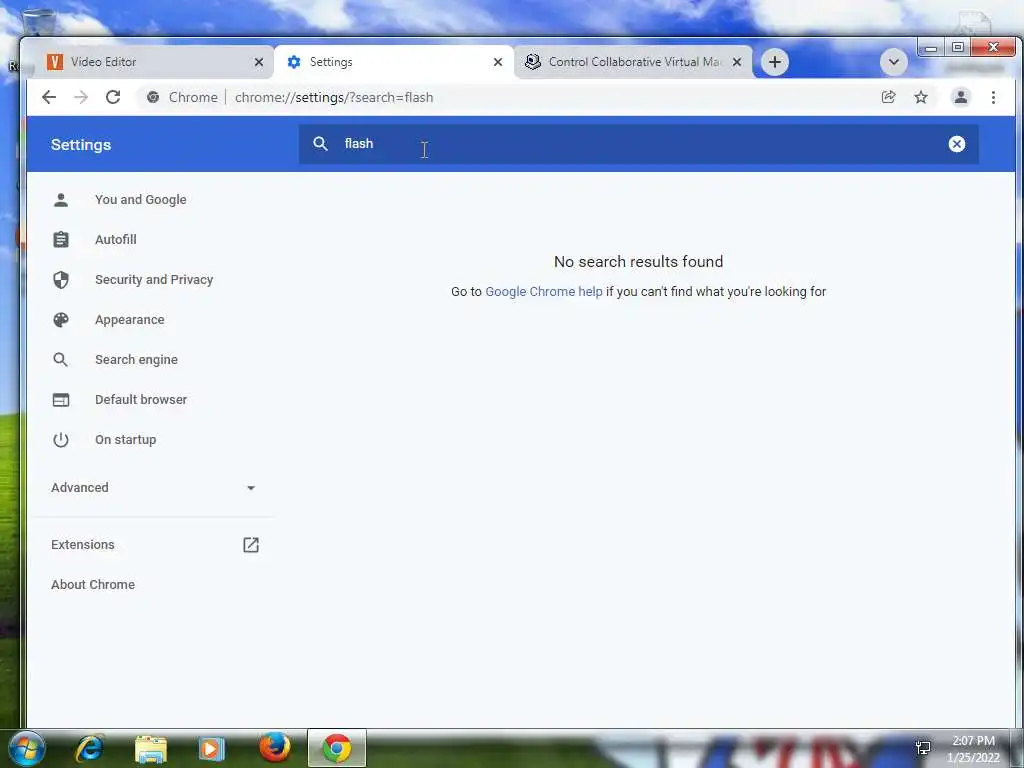Open Windows Explorer folder from taskbar
This screenshot has height=768, width=1024.
click(x=151, y=748)
